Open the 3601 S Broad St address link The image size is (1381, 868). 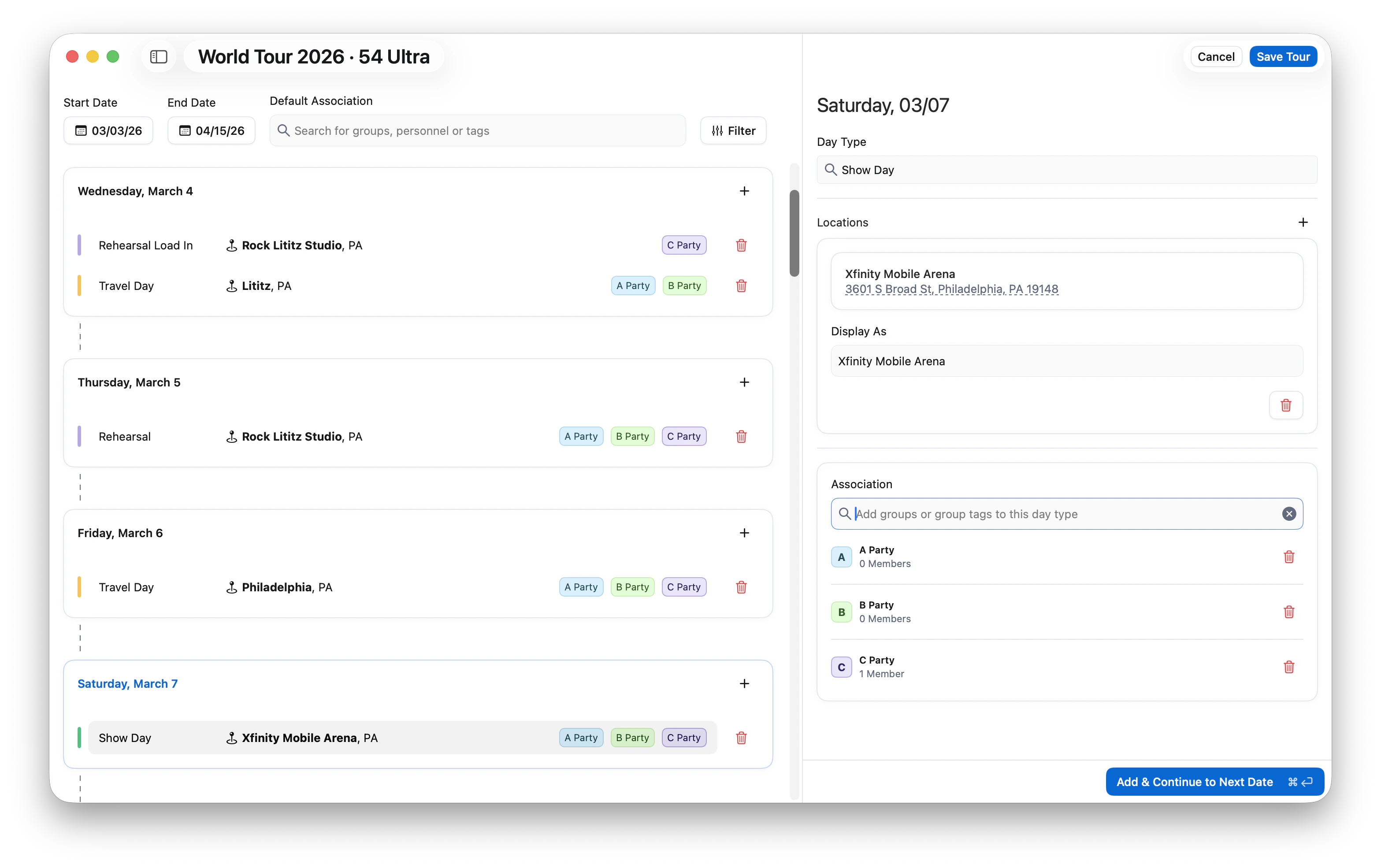[951, 289]
